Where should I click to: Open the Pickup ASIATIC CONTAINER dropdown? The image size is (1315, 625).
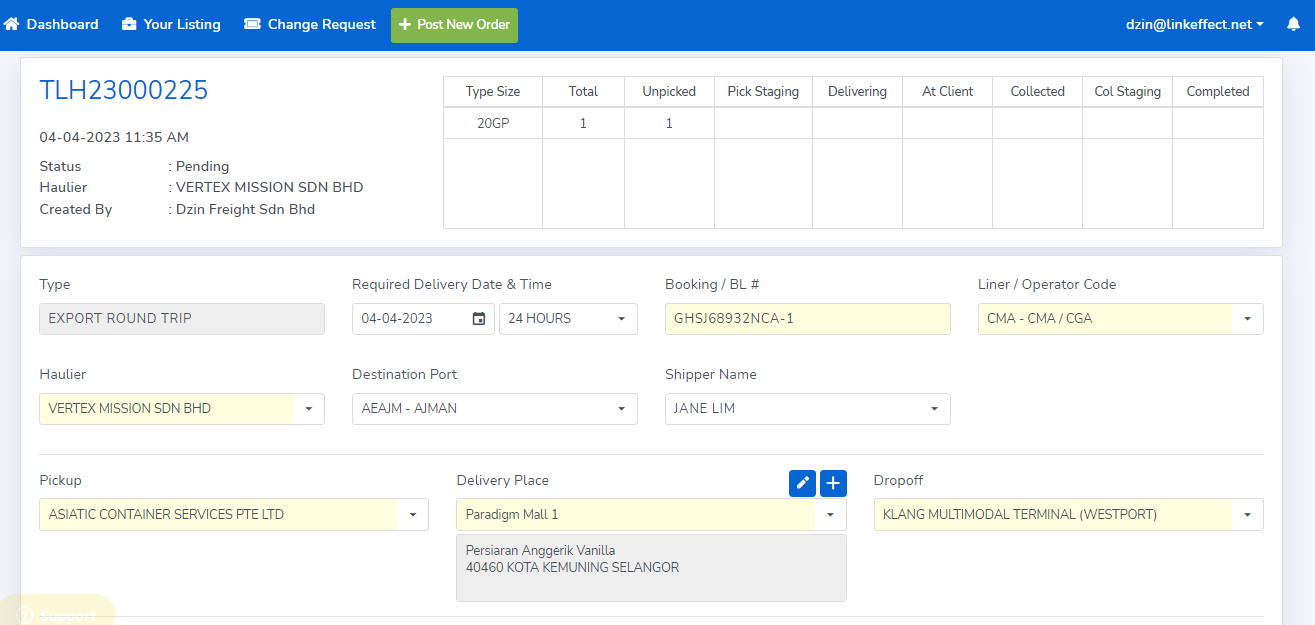point(233,515)
